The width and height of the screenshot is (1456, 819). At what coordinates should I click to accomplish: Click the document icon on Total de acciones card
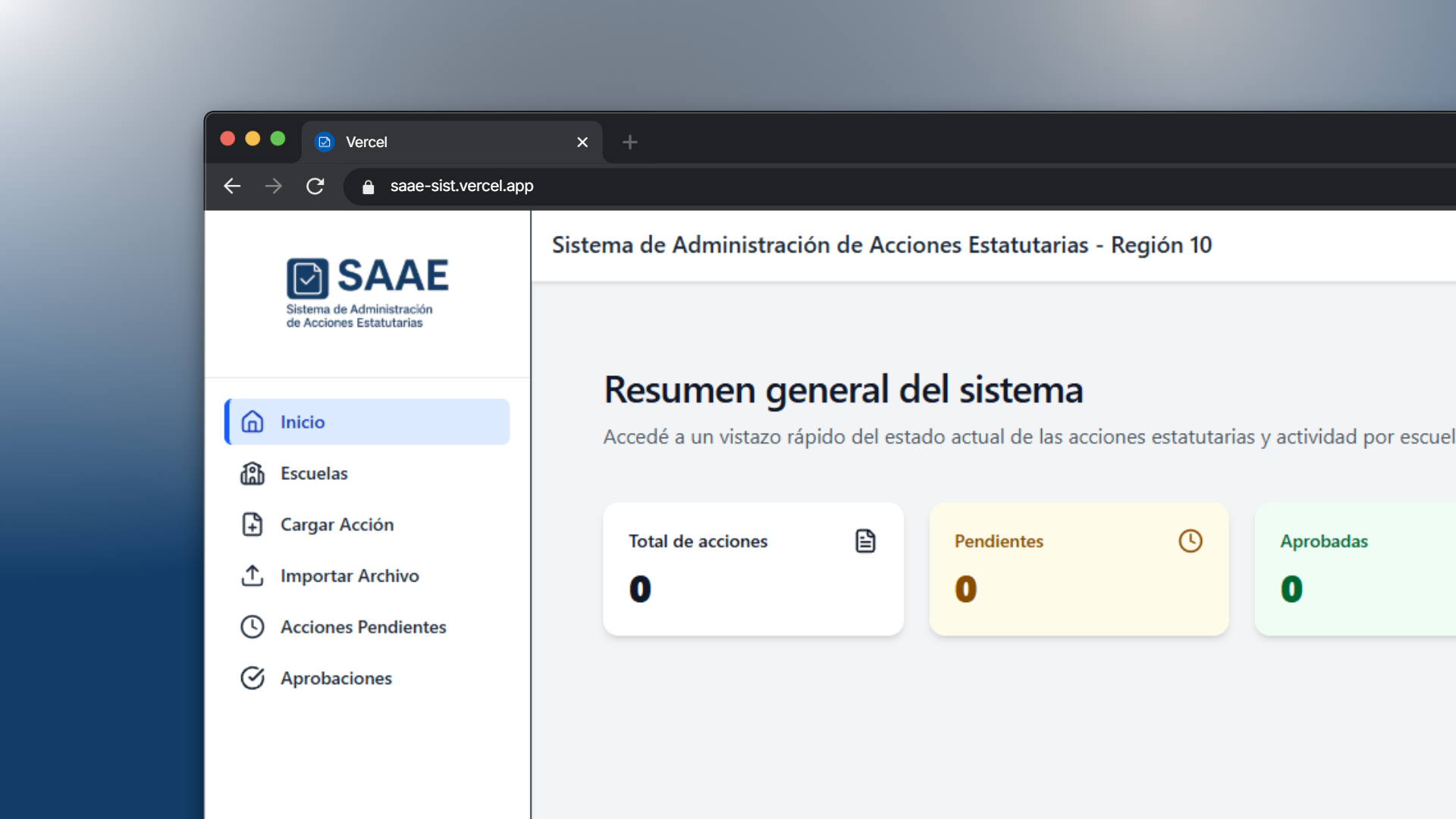(x=865, y=541)
